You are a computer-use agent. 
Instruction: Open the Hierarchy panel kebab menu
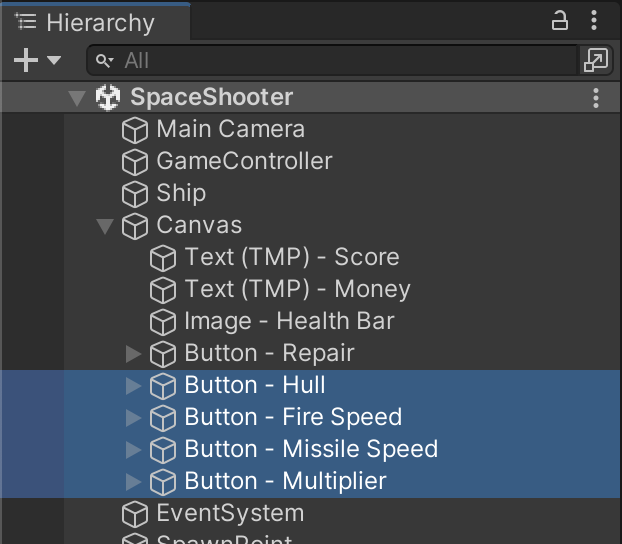coord(596,21)
